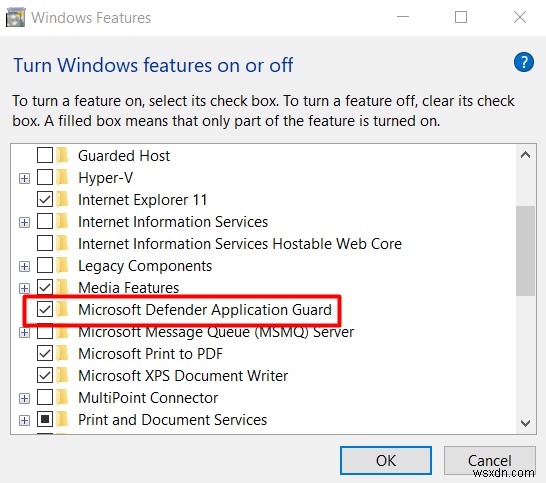Expand the Hyper-V tree node

24,179
